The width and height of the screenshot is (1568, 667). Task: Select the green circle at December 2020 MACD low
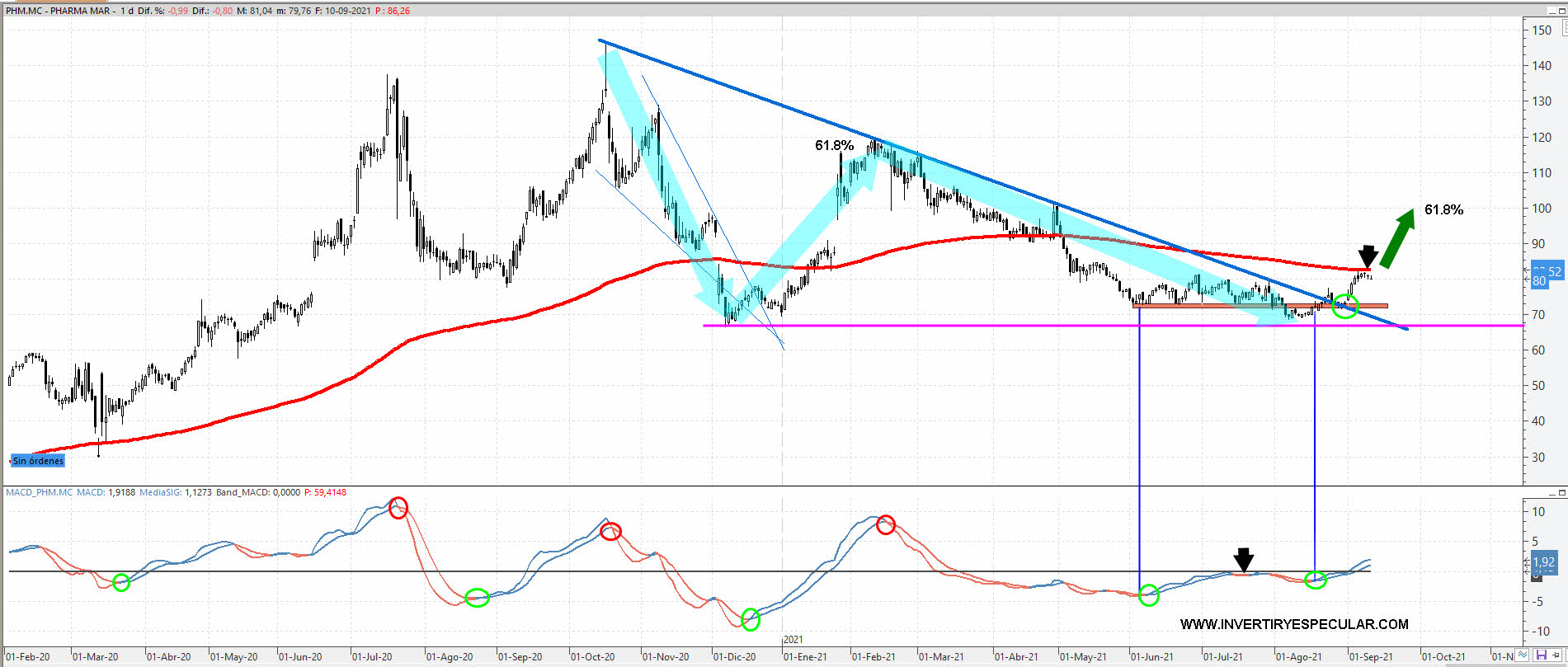750,619
